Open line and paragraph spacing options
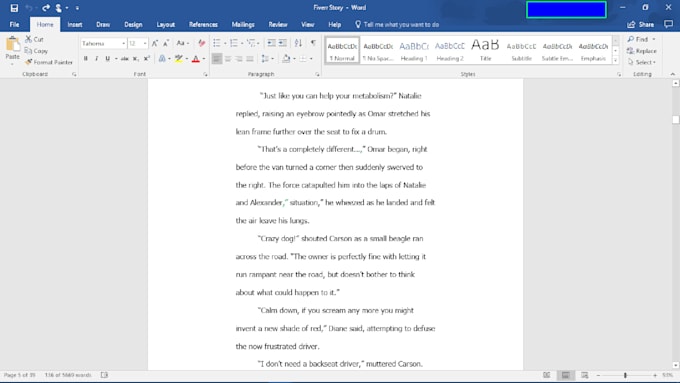This screenshot has height=383, width=680. point(267,59)
